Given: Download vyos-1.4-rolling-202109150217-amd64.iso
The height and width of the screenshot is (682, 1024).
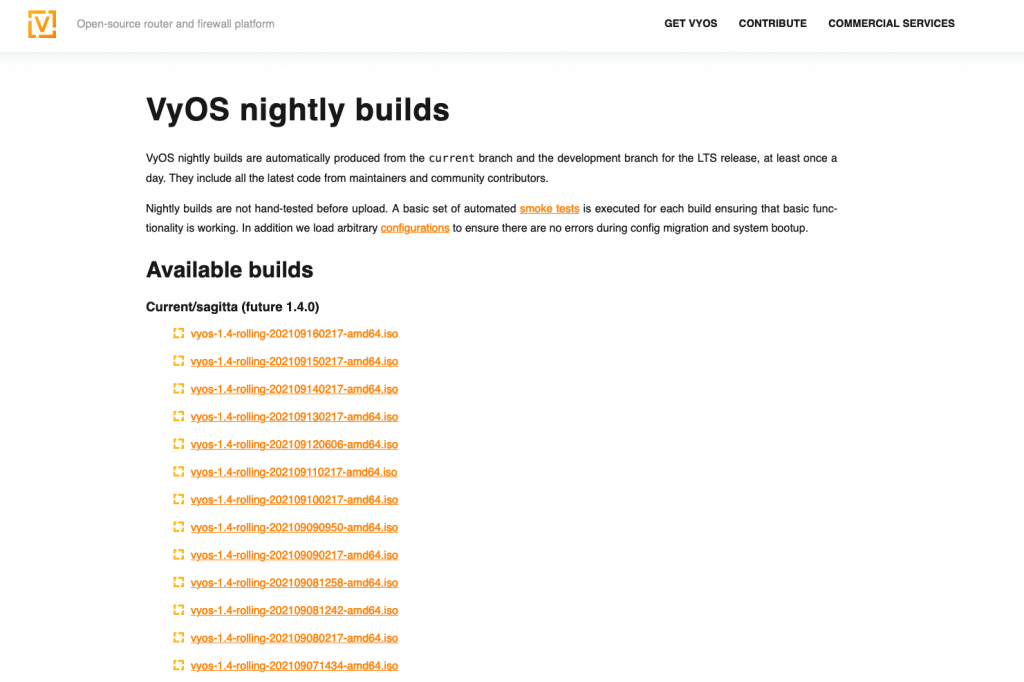Looking at the screenshot, I should click(294, 361).
